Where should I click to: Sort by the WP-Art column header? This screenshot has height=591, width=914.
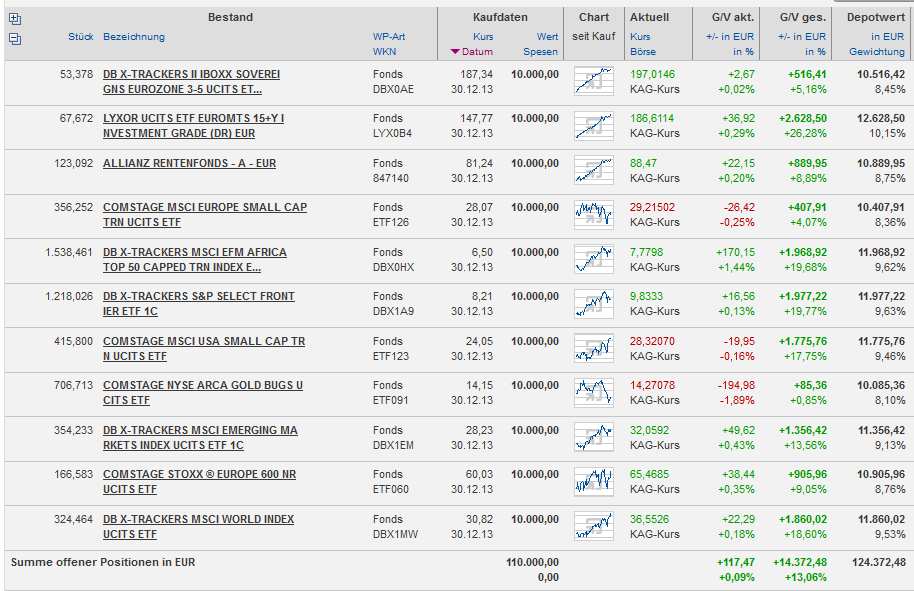click(388, 37)
